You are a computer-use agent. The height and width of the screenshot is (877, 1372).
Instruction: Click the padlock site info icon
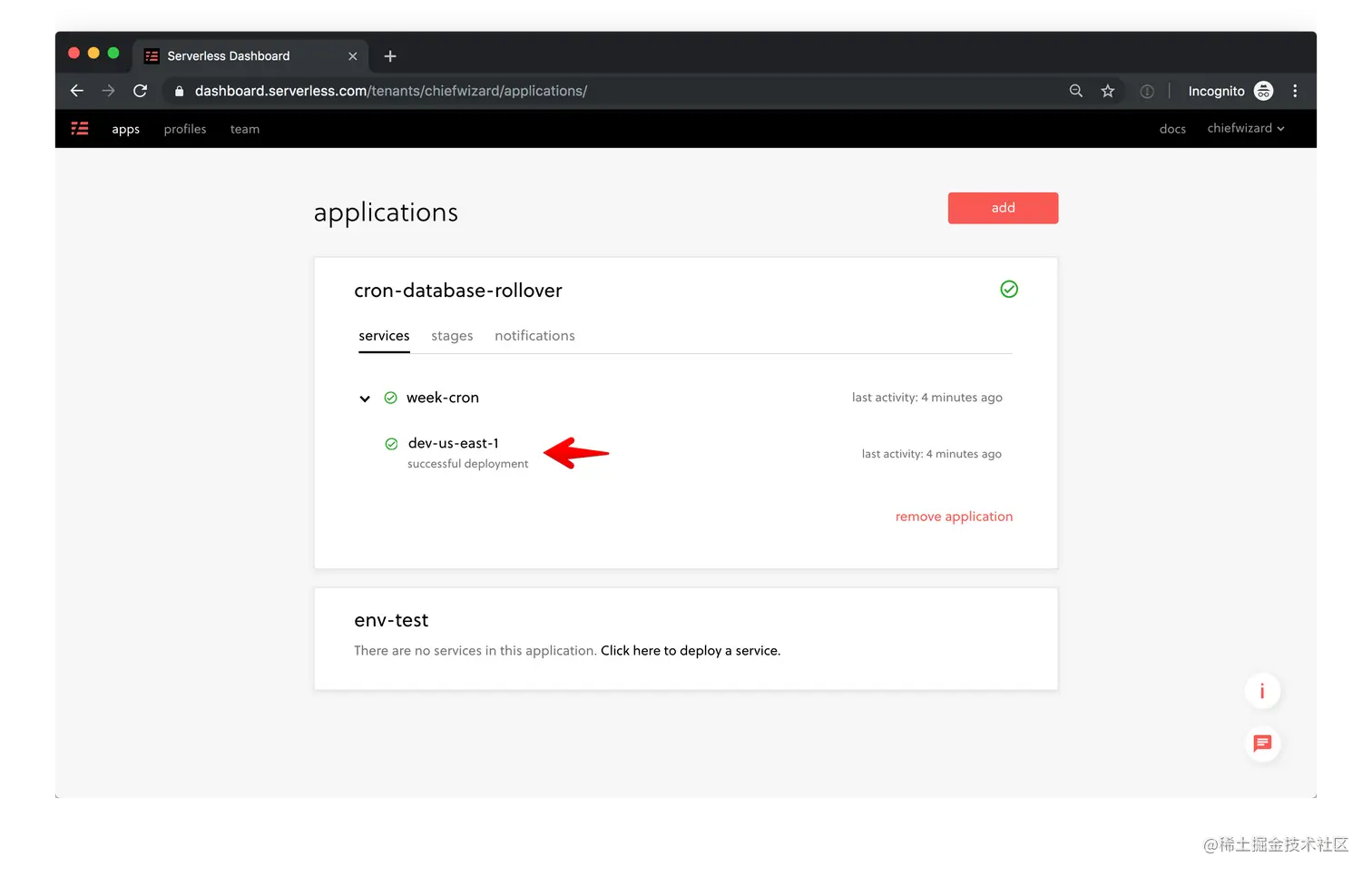click(x=179, y=91)
